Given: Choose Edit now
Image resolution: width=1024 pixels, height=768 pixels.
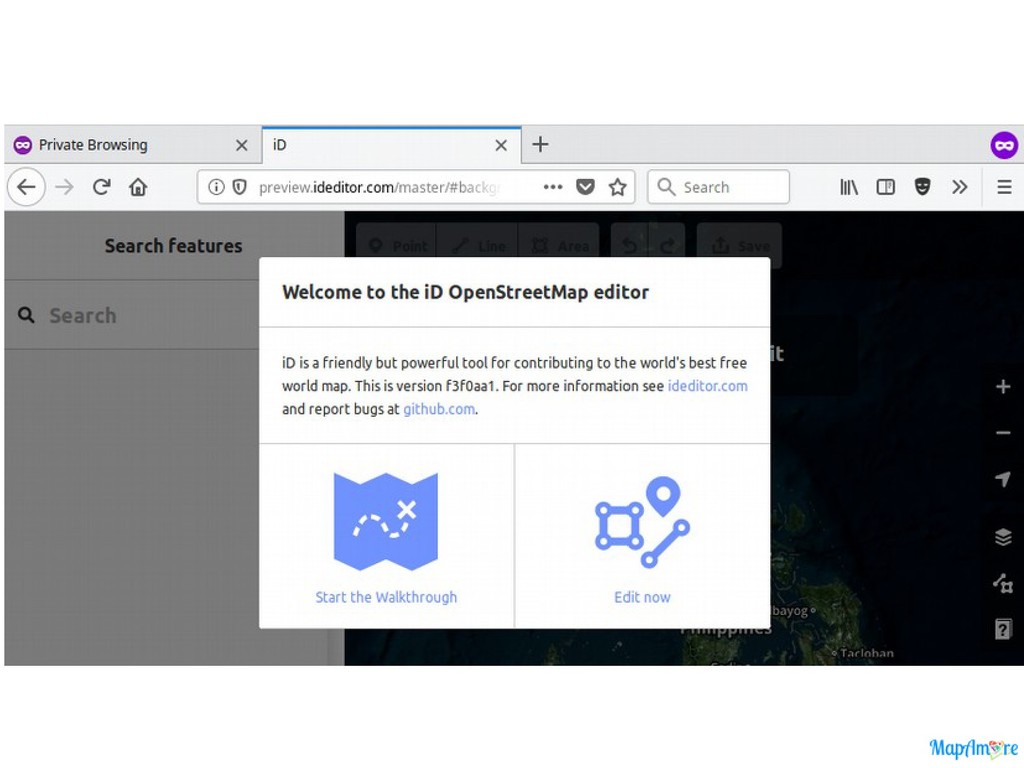Looking at the screenshot, I should [642, 537].
